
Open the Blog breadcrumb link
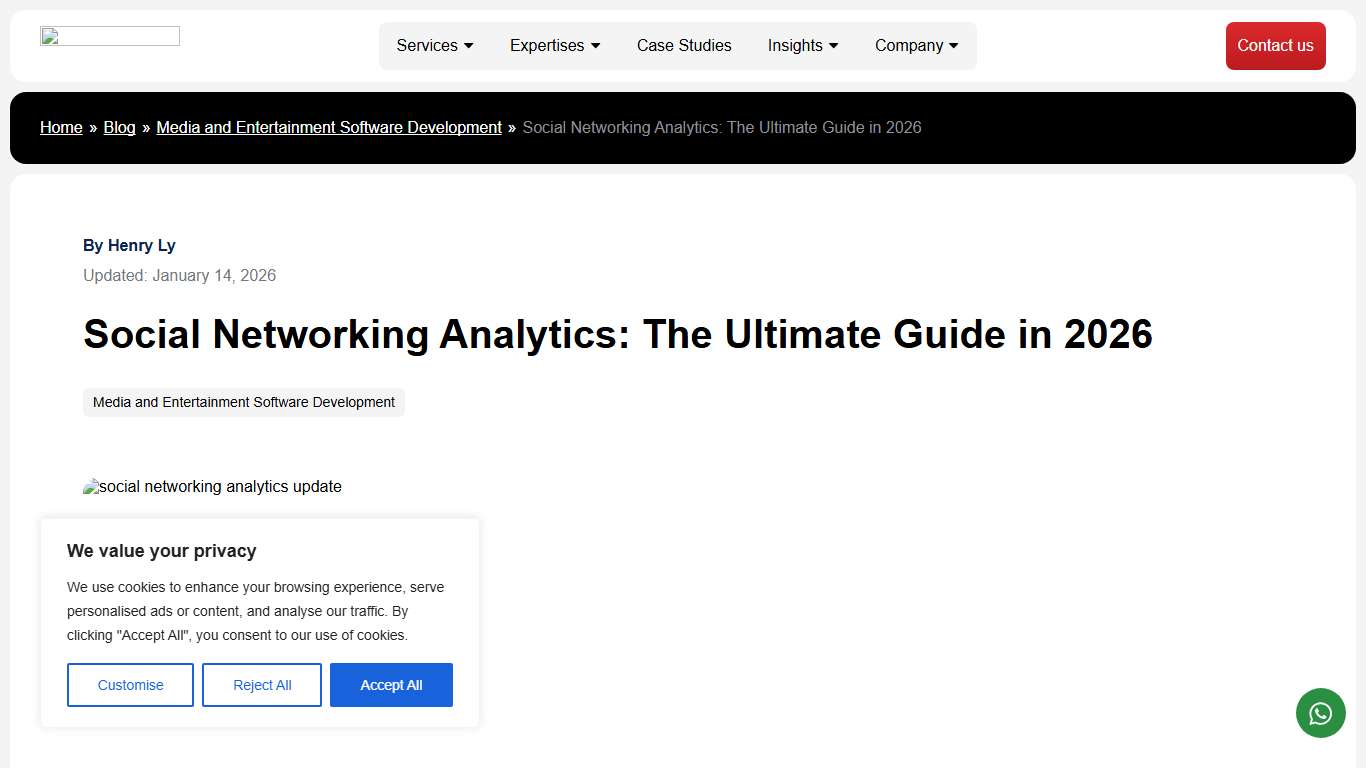tap(119, 127)
